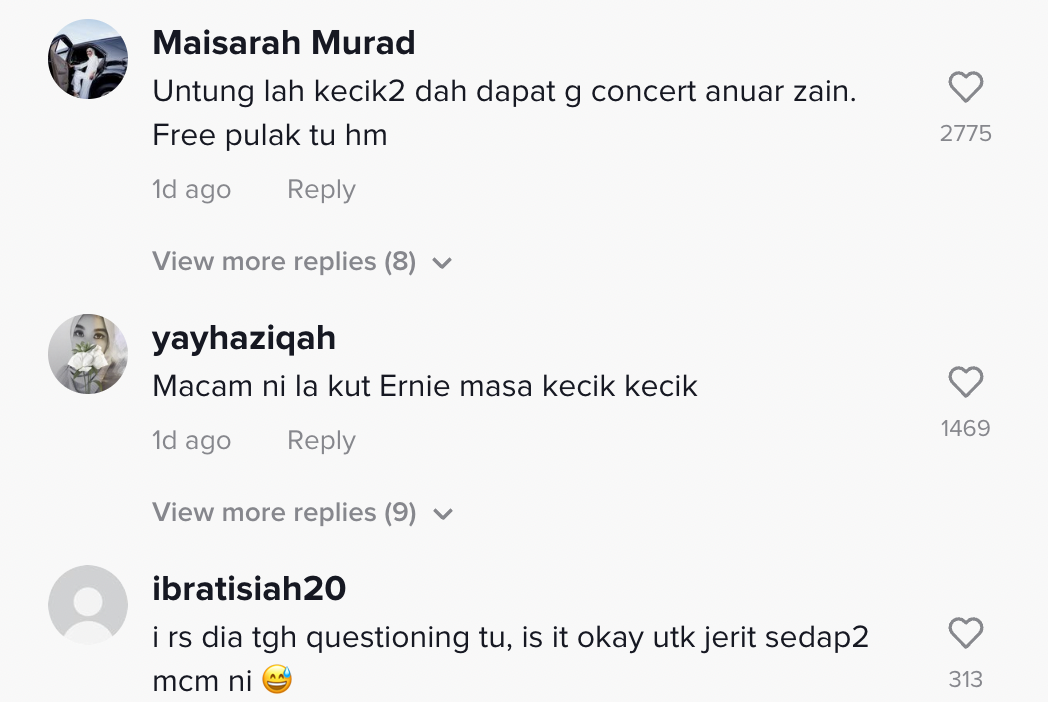Click 1d ago timestamp on Maisarah's comment

point(191,190)
